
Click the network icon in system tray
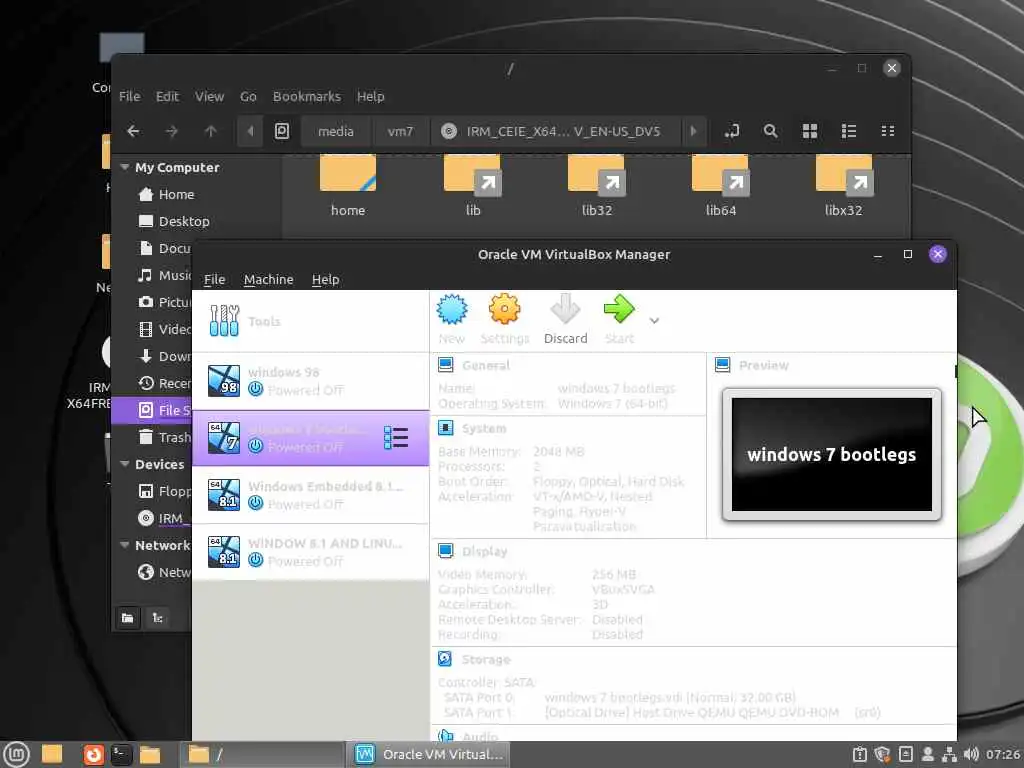pos(949,755)
